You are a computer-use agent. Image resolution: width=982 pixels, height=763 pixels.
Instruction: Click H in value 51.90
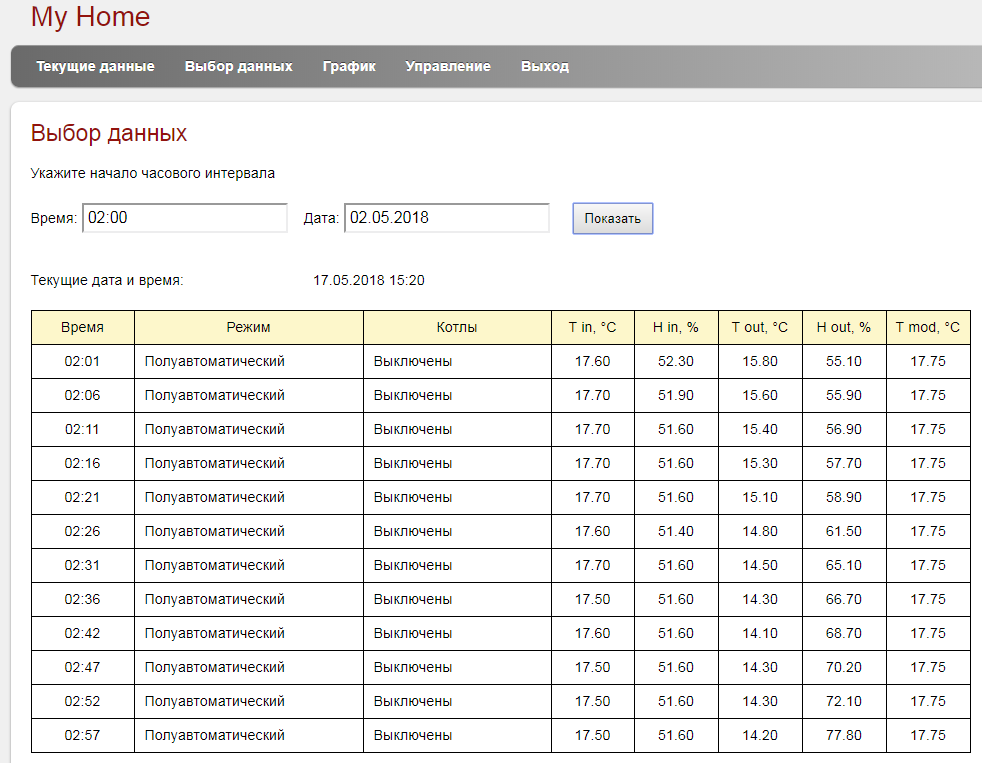tap(676, 395)
